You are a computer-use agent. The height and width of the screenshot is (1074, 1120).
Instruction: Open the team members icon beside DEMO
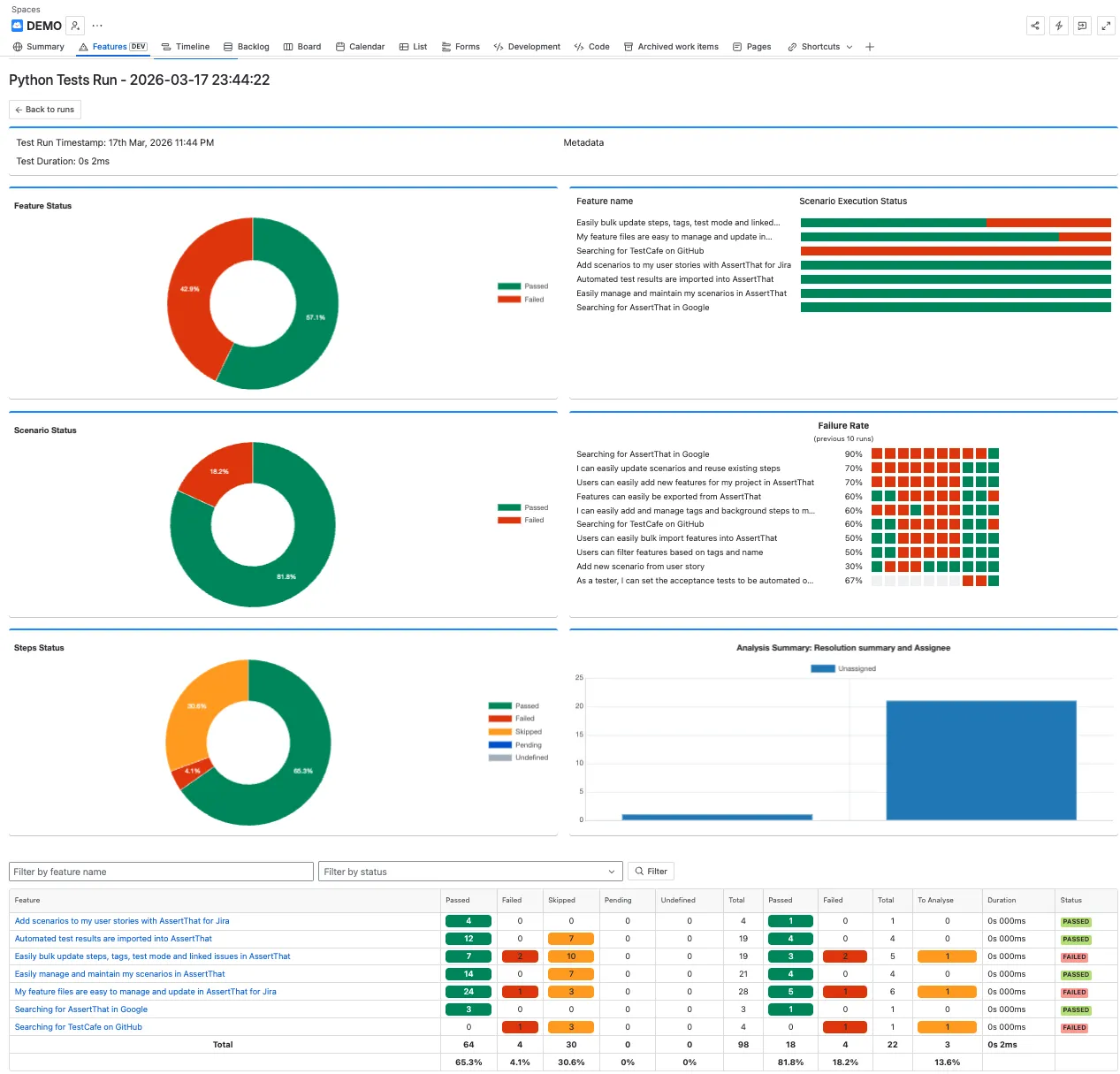(x=76, y=26)
